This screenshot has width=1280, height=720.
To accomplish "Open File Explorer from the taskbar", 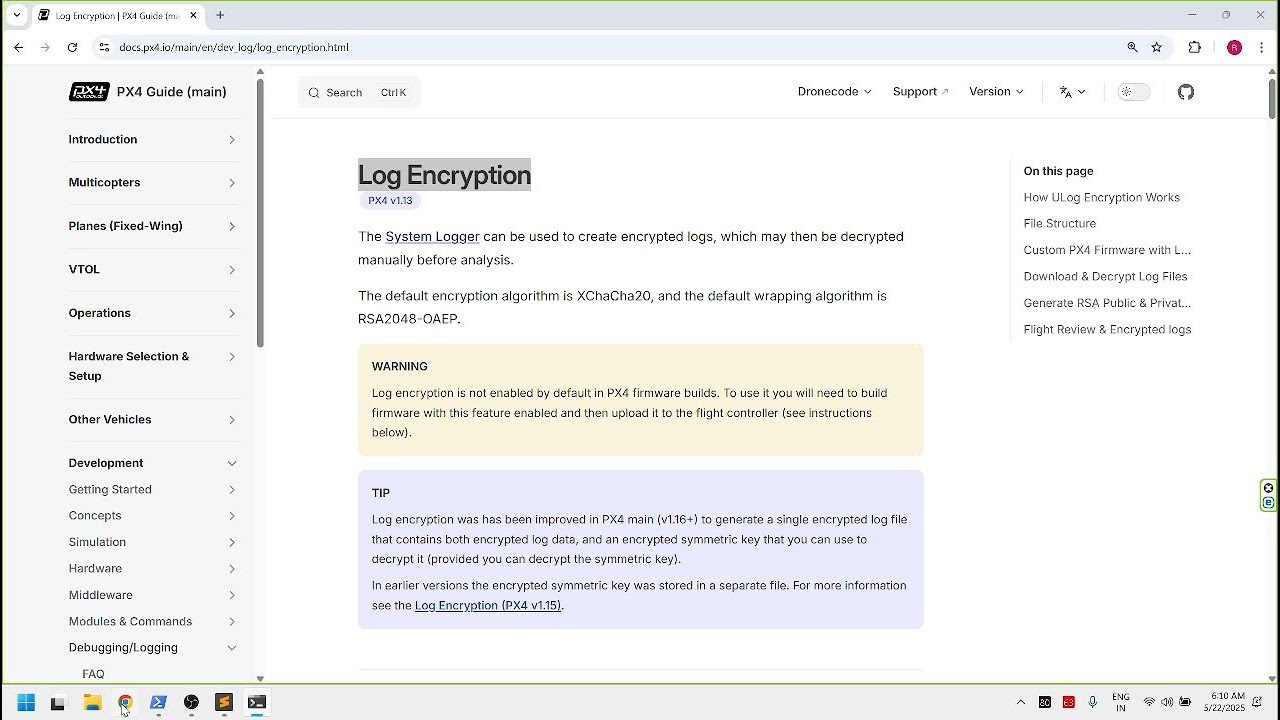I will [x=92, y=703].
